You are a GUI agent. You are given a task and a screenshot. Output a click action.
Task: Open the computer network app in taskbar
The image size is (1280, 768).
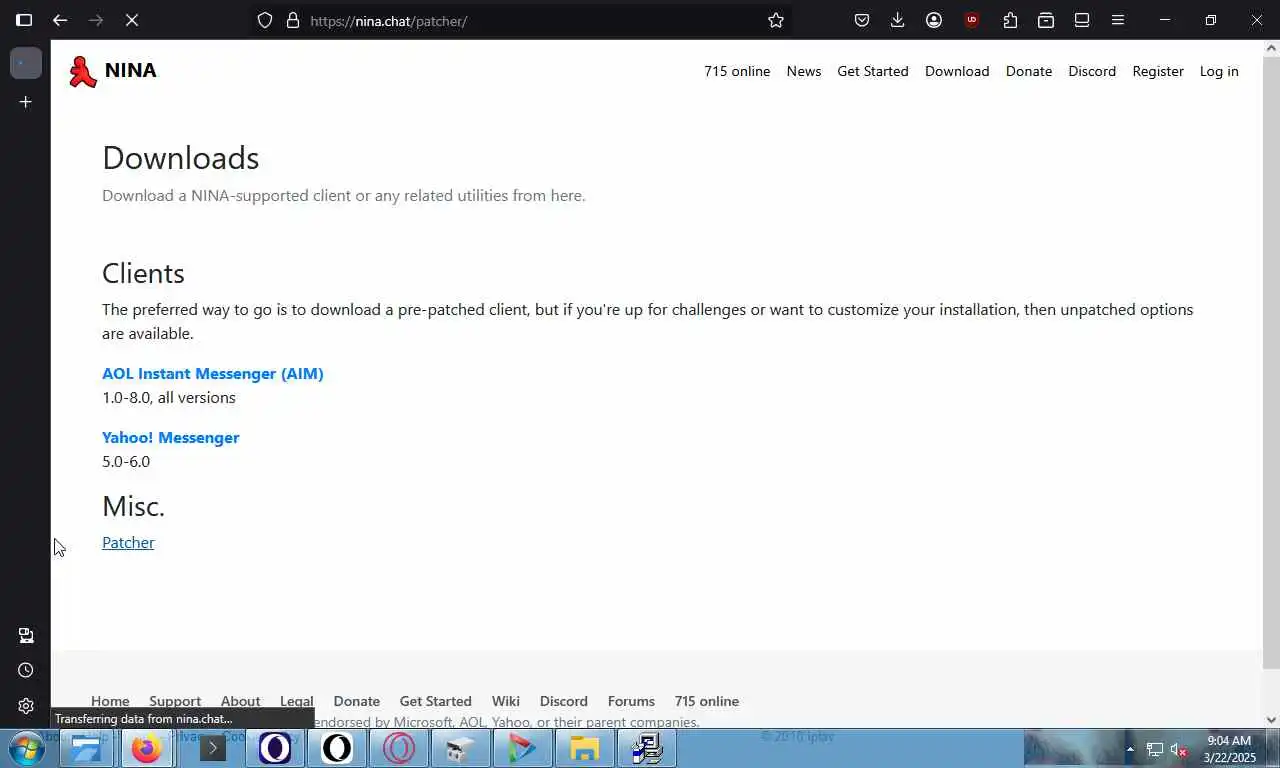coord(647,748)
